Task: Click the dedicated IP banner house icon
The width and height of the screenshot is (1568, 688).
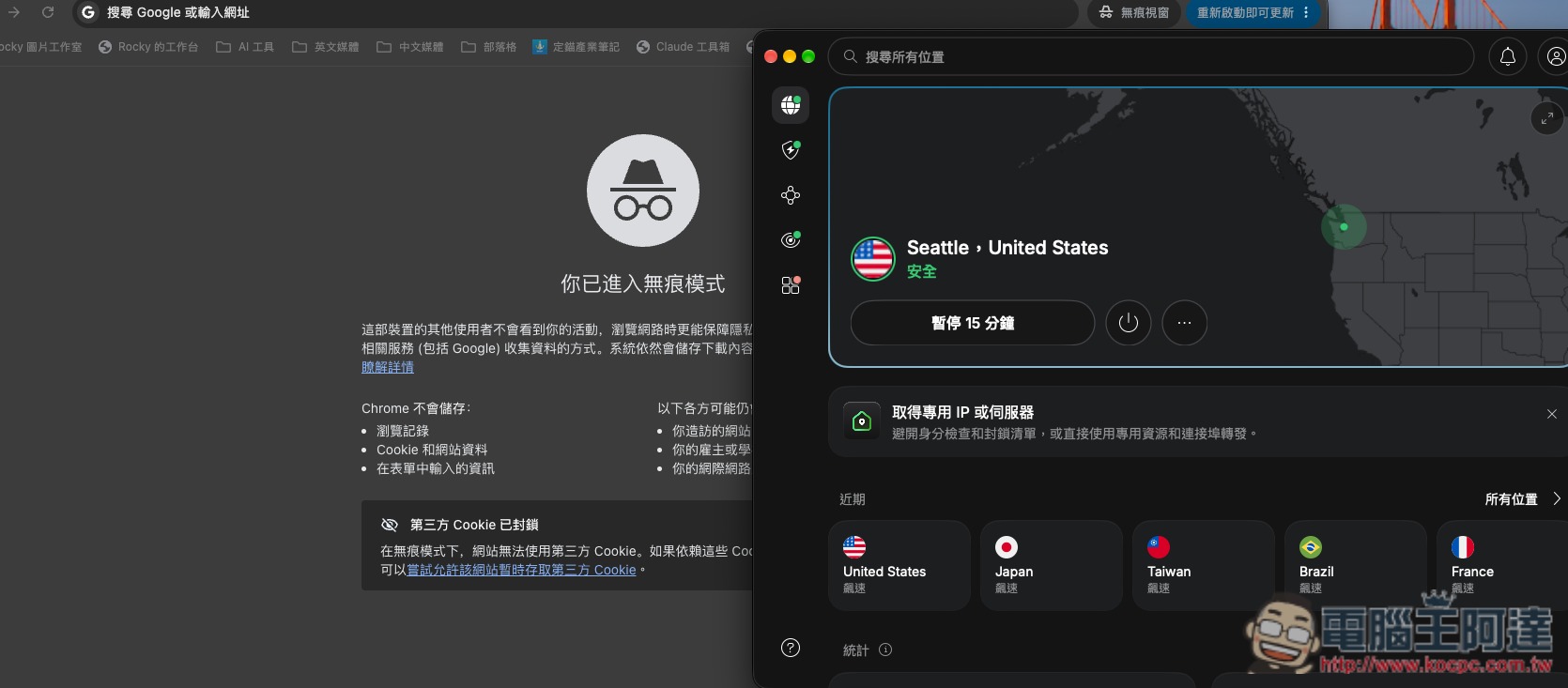Action: point(862,421)
